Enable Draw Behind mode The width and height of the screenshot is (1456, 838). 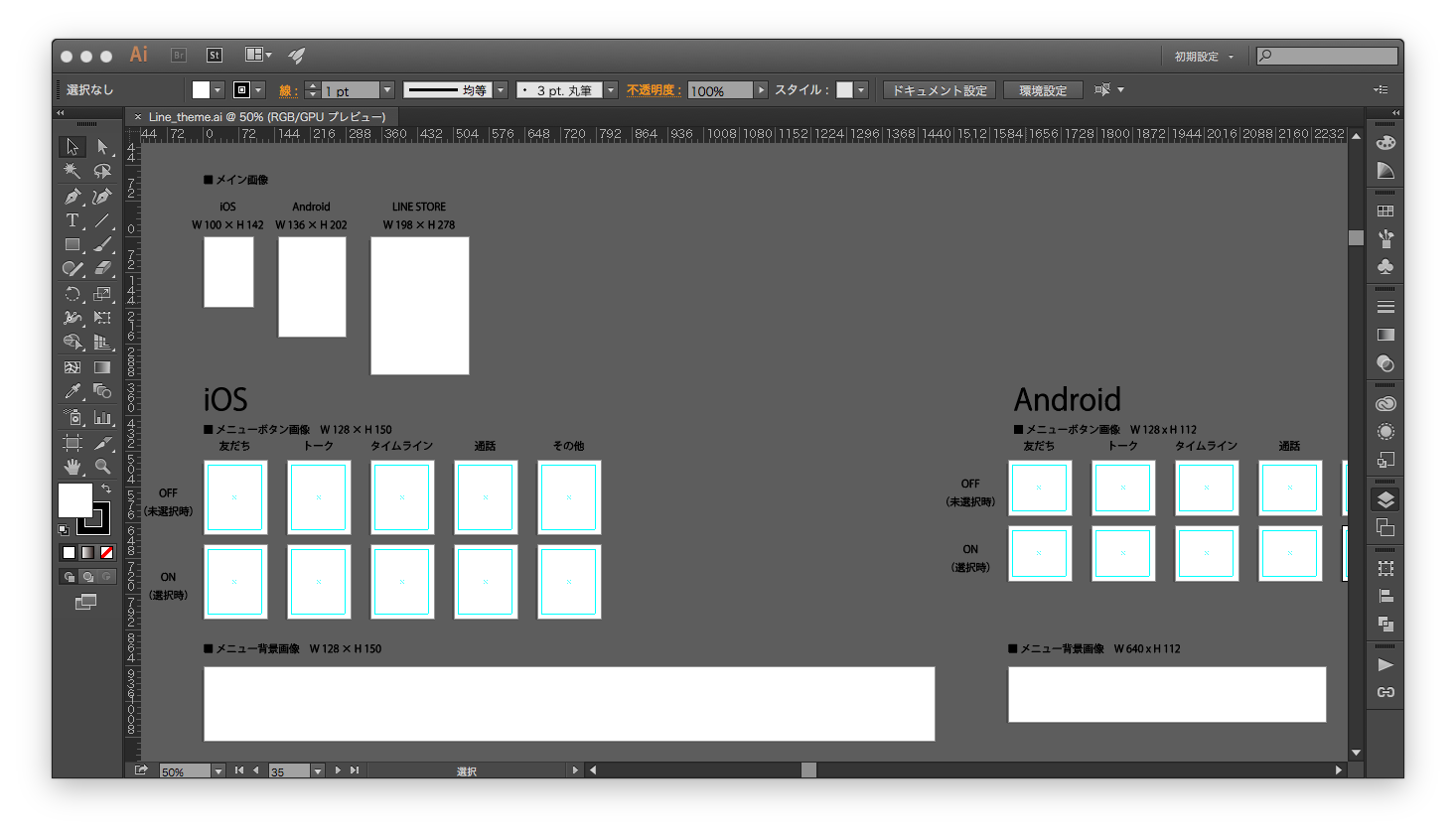(88, 577)
